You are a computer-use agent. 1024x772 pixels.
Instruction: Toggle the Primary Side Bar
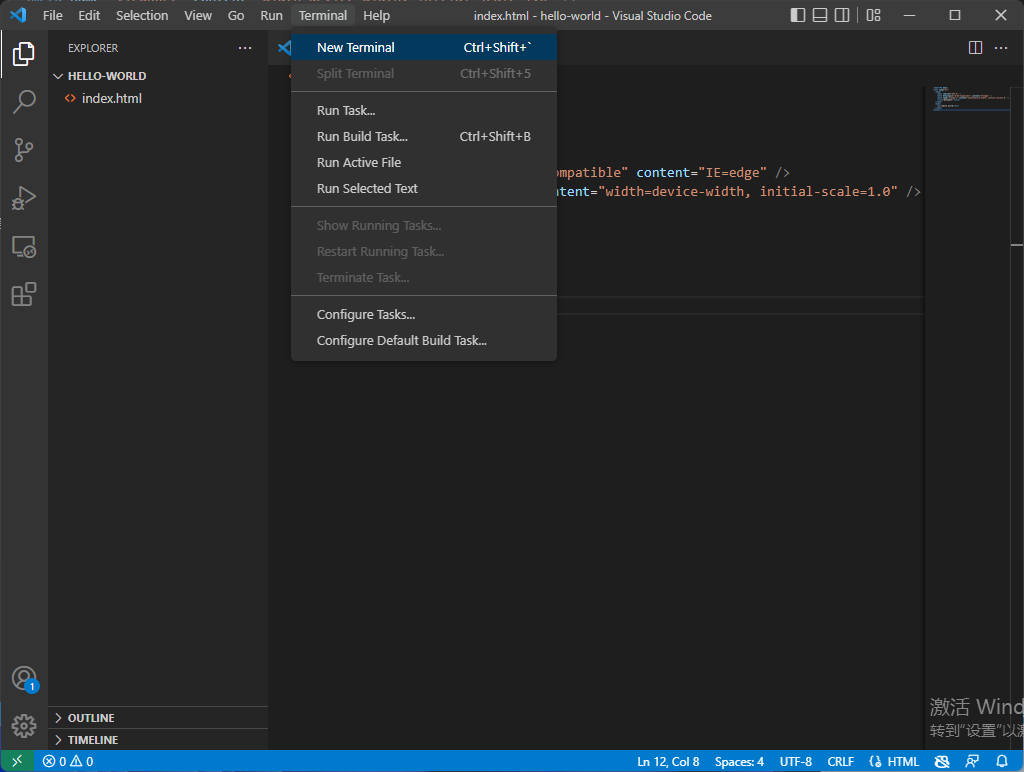[x=797, y=15]
